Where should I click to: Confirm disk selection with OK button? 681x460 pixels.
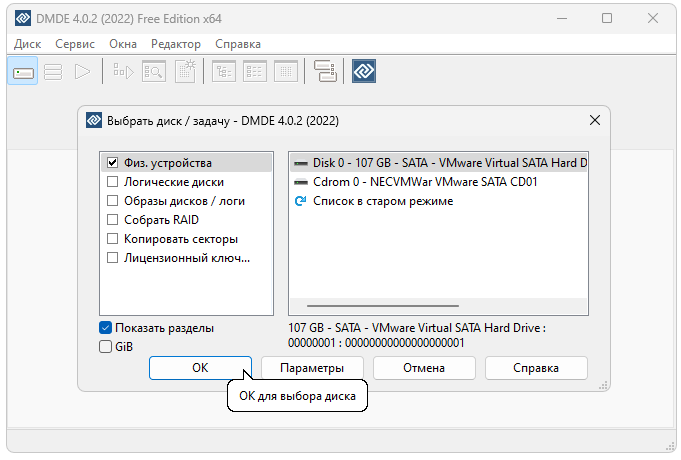point(200,368)
